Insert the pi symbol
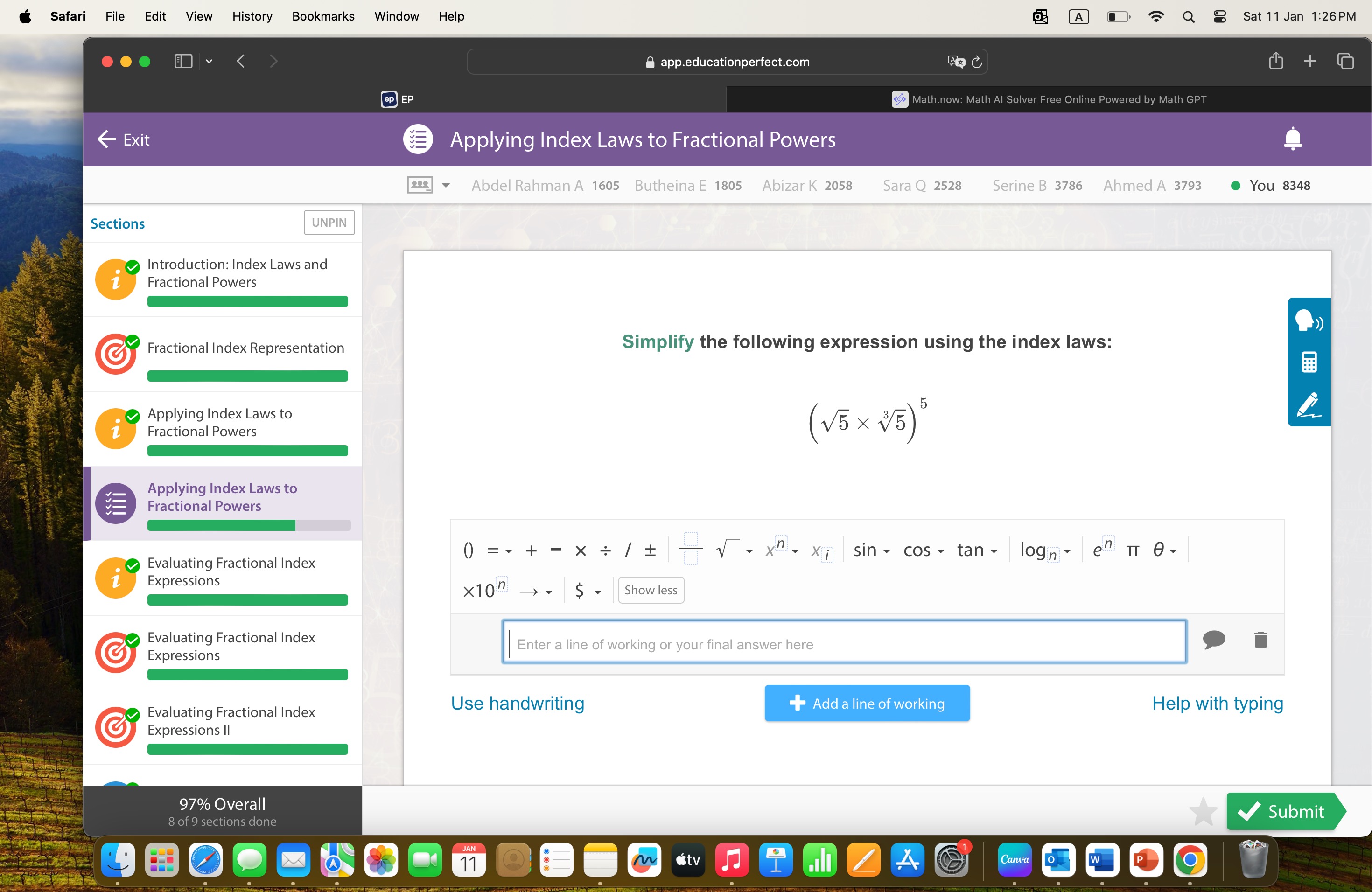The image size is (1372, 892). pos(1132,551)
